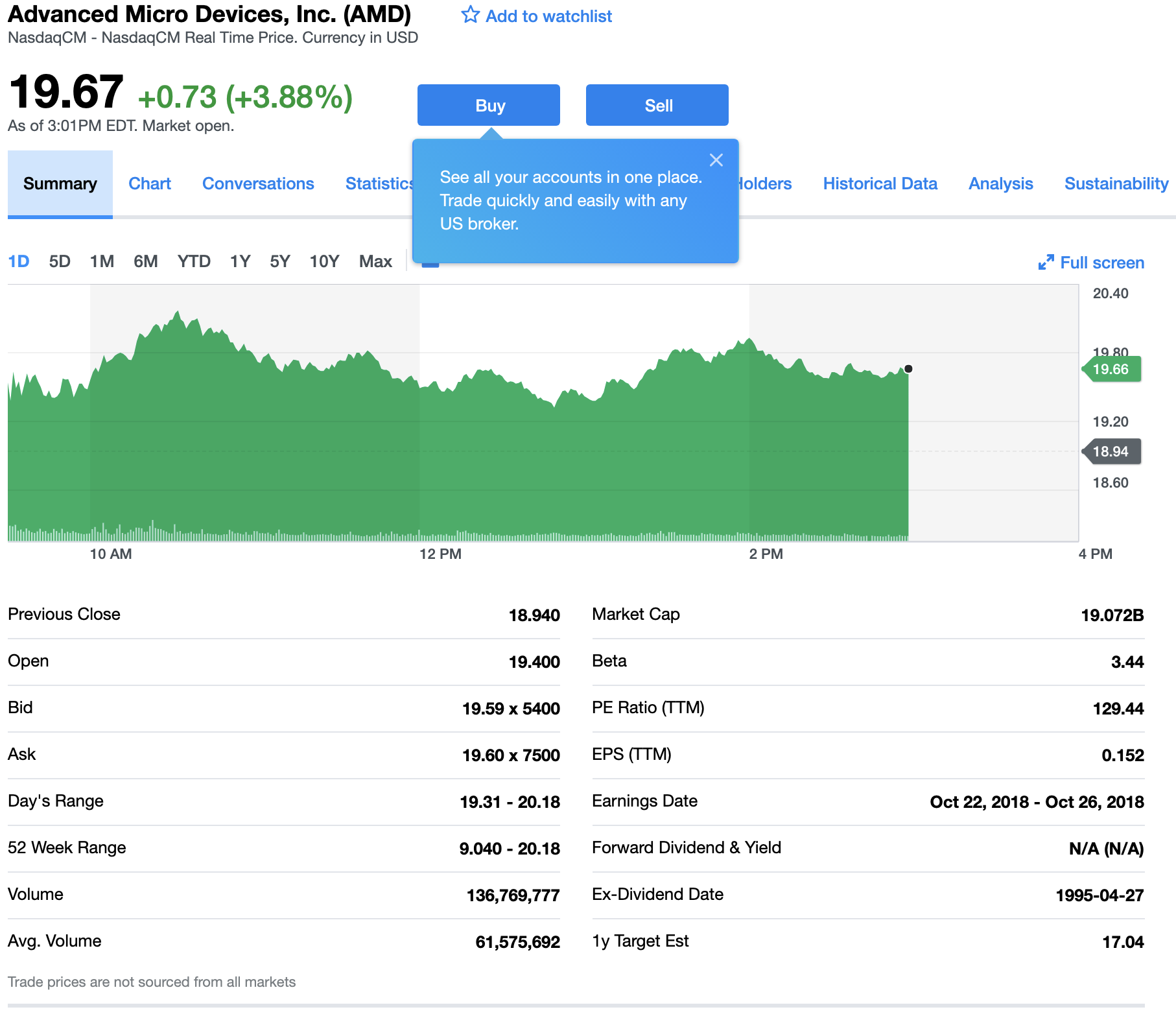The image size is (1176, 1027).
Task: Click the Avg. Volume value 61,575,692
Action: 517,942
